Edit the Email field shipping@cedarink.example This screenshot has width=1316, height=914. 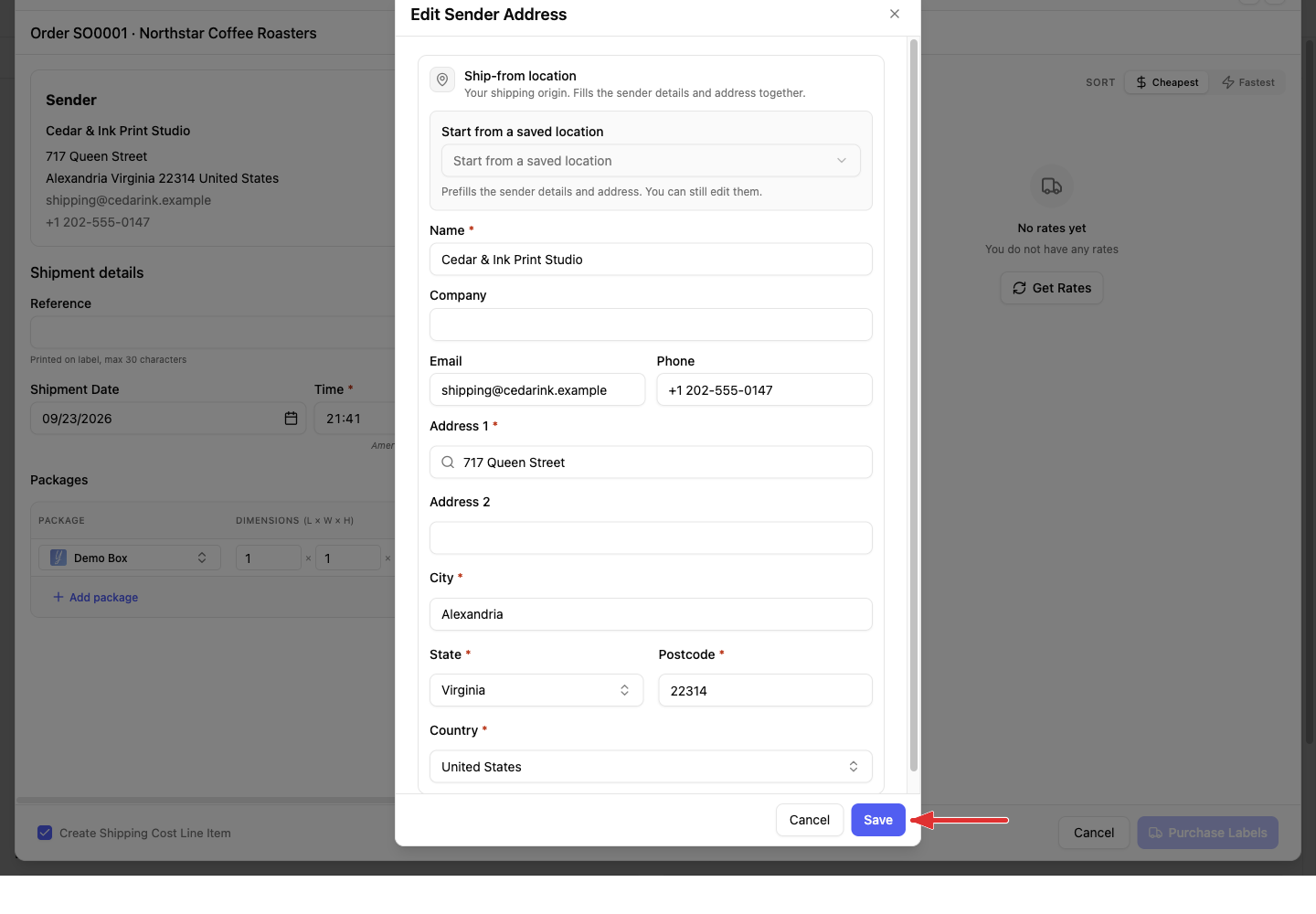pyautogui.click(x=537, y=390)
